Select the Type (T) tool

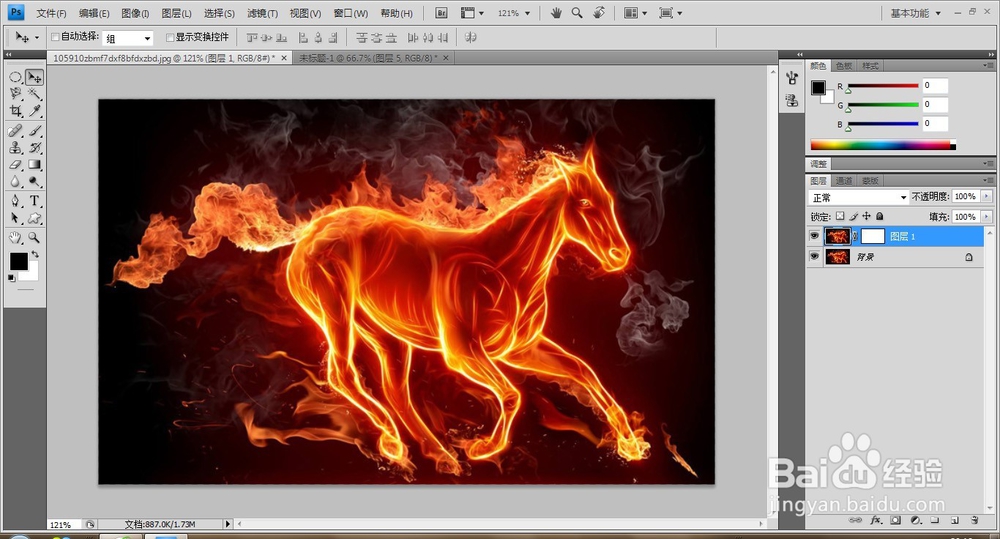pos(34,201)
